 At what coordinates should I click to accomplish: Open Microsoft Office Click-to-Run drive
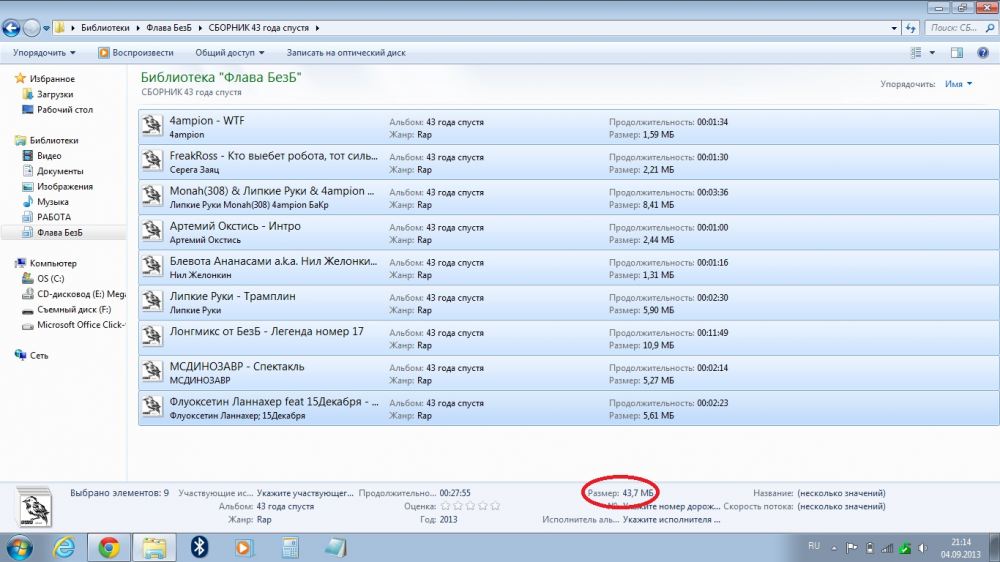pos(73,325)
